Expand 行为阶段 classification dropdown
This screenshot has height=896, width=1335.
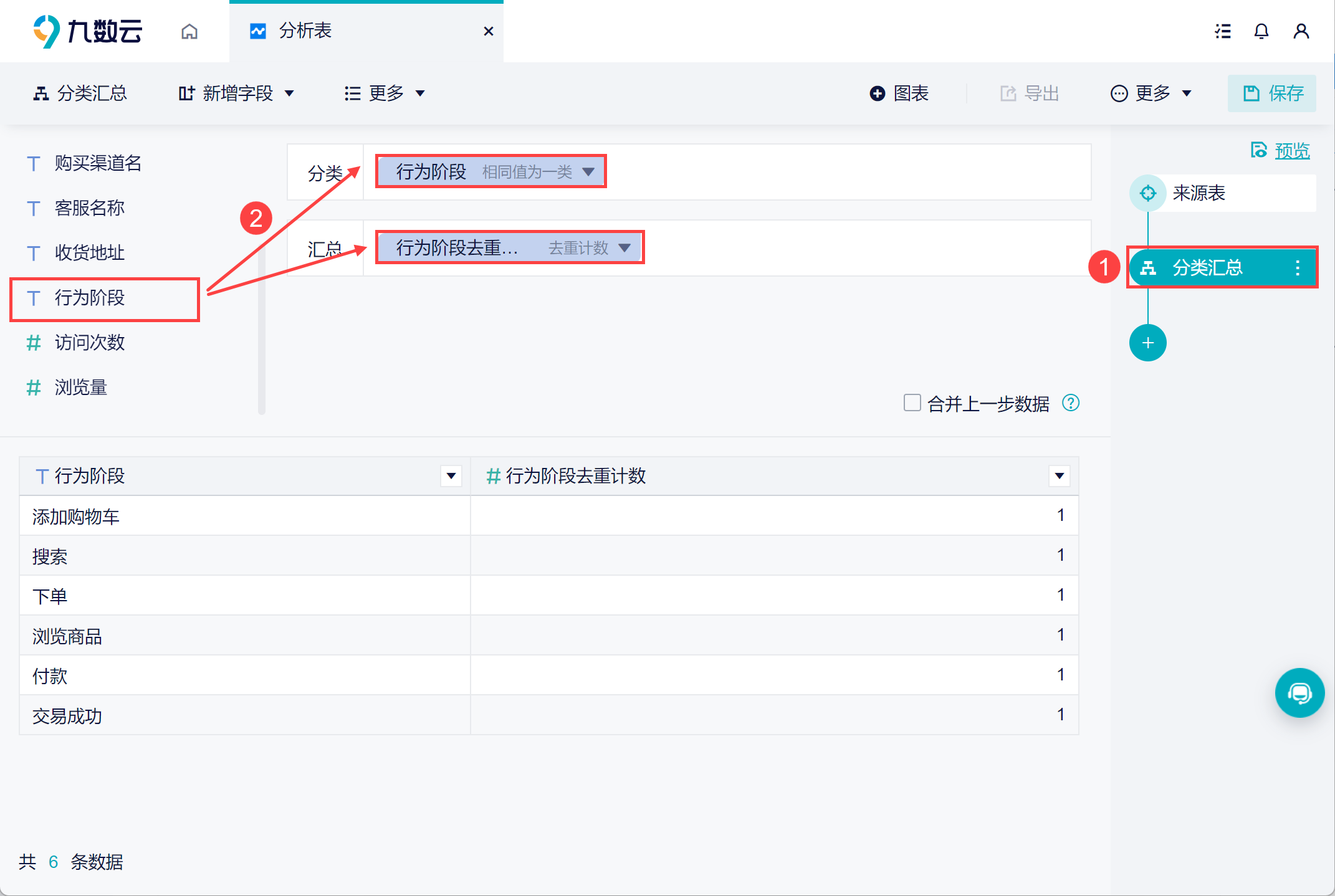click(x=588, y=172)
